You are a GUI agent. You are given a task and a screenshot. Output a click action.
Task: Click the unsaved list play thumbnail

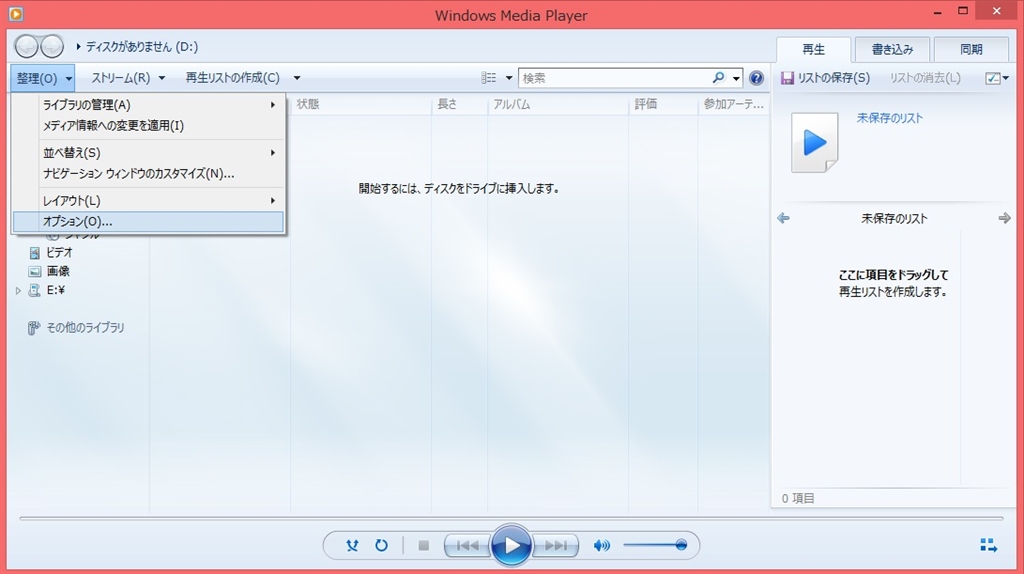[x=814, y=142]
